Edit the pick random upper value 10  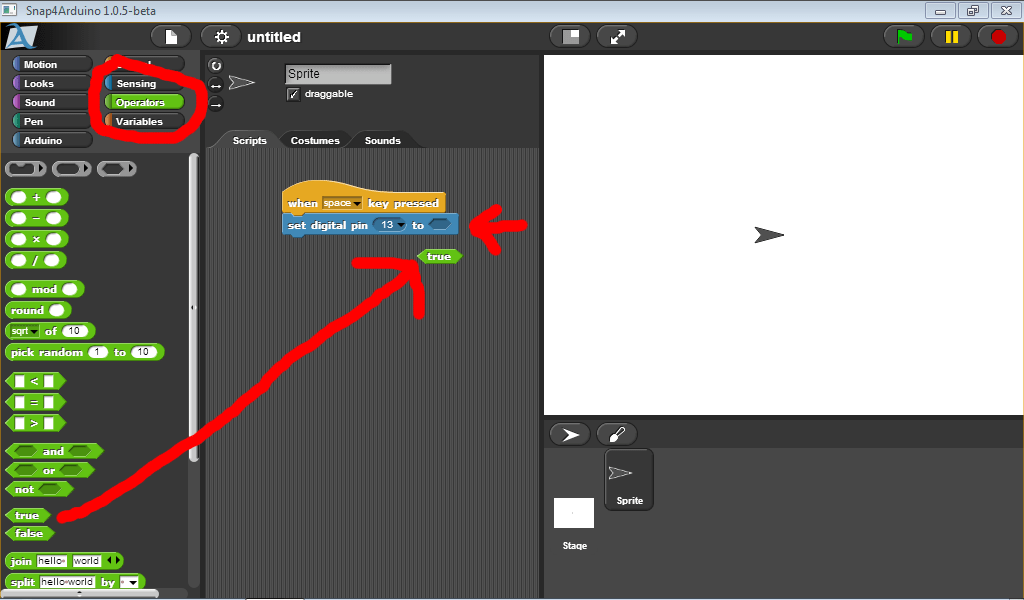(x=144, y=352)
